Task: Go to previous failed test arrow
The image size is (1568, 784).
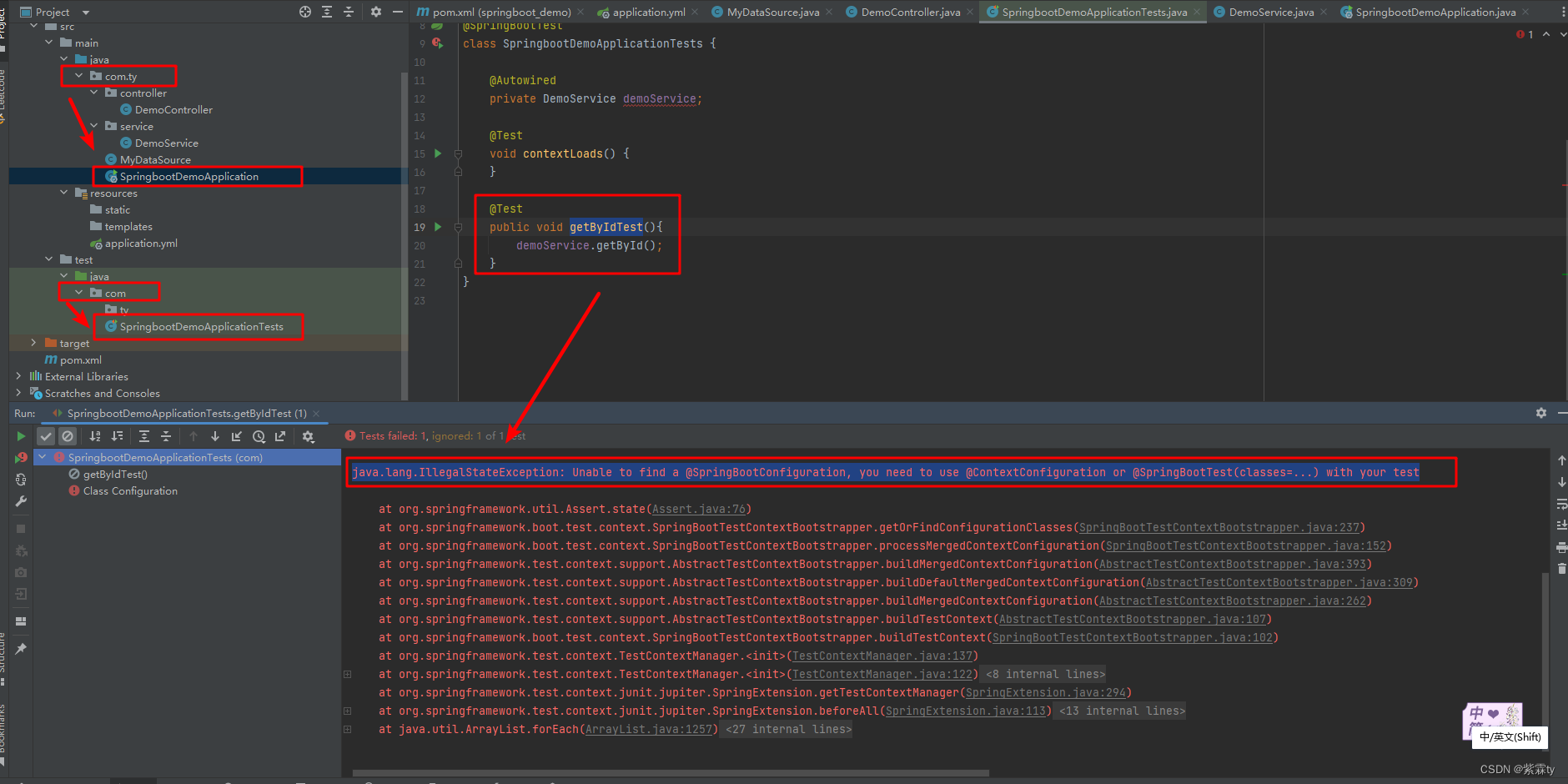Action: click(x=193, y=436)
